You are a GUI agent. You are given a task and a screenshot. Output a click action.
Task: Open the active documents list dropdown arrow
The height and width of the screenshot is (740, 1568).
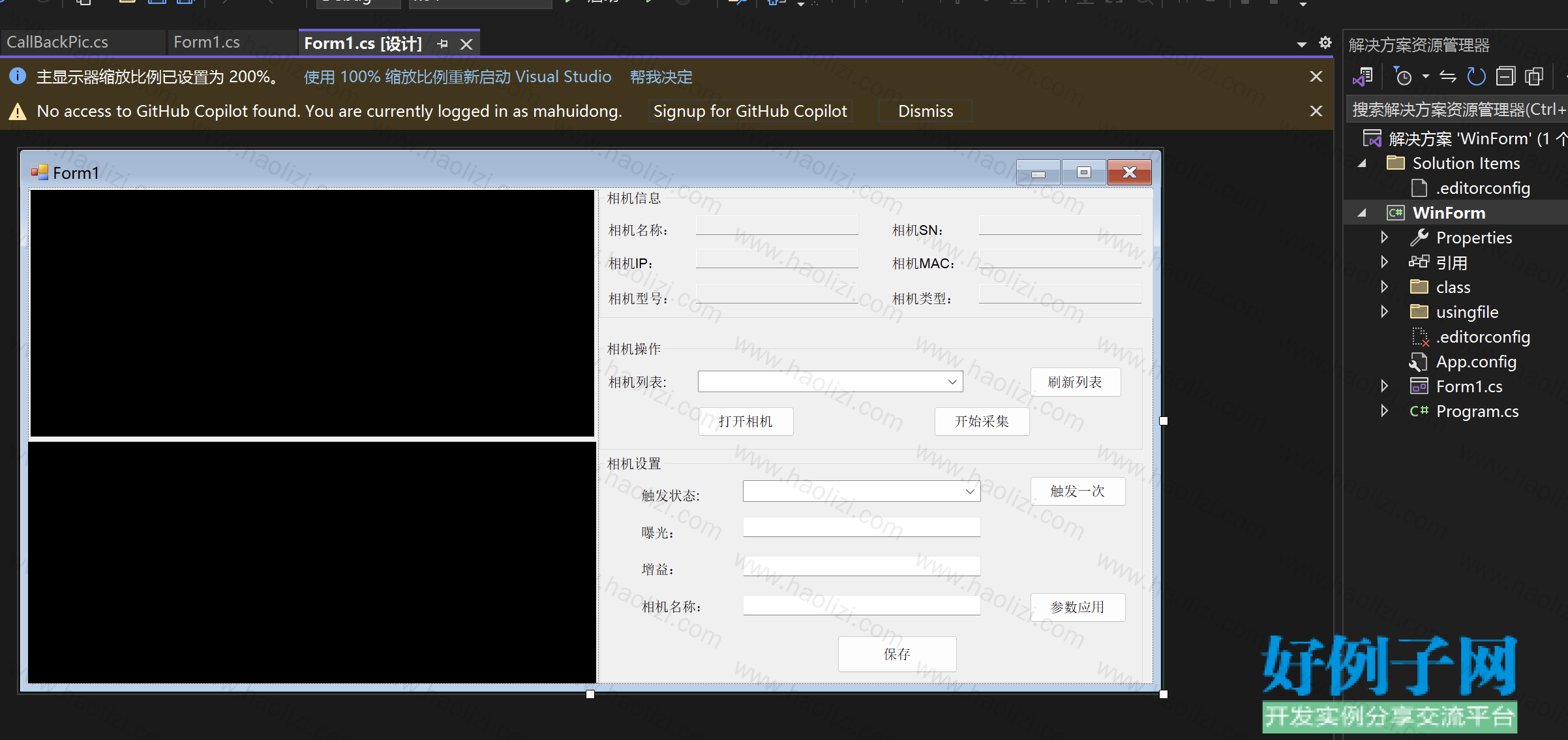(1301, 44)
